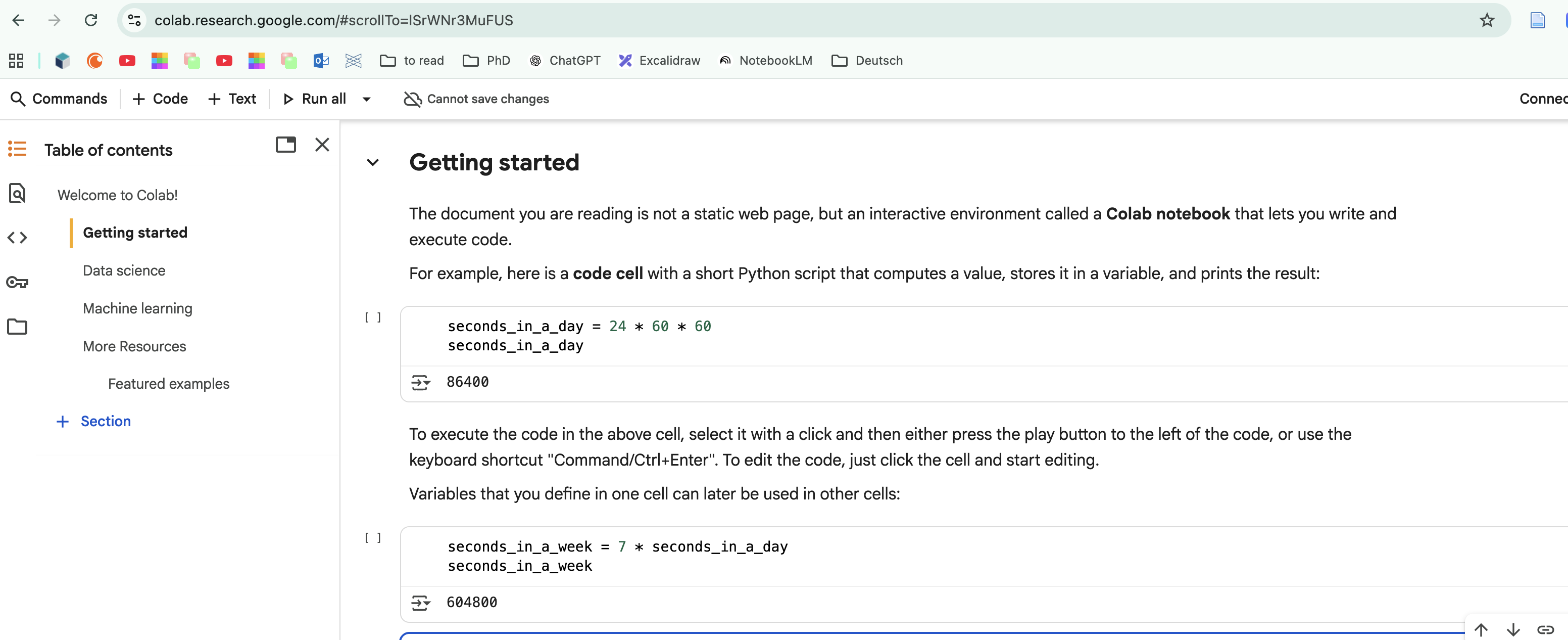
Task: Move cell down with arrow icon
Action: click(x=1513, y=629)
